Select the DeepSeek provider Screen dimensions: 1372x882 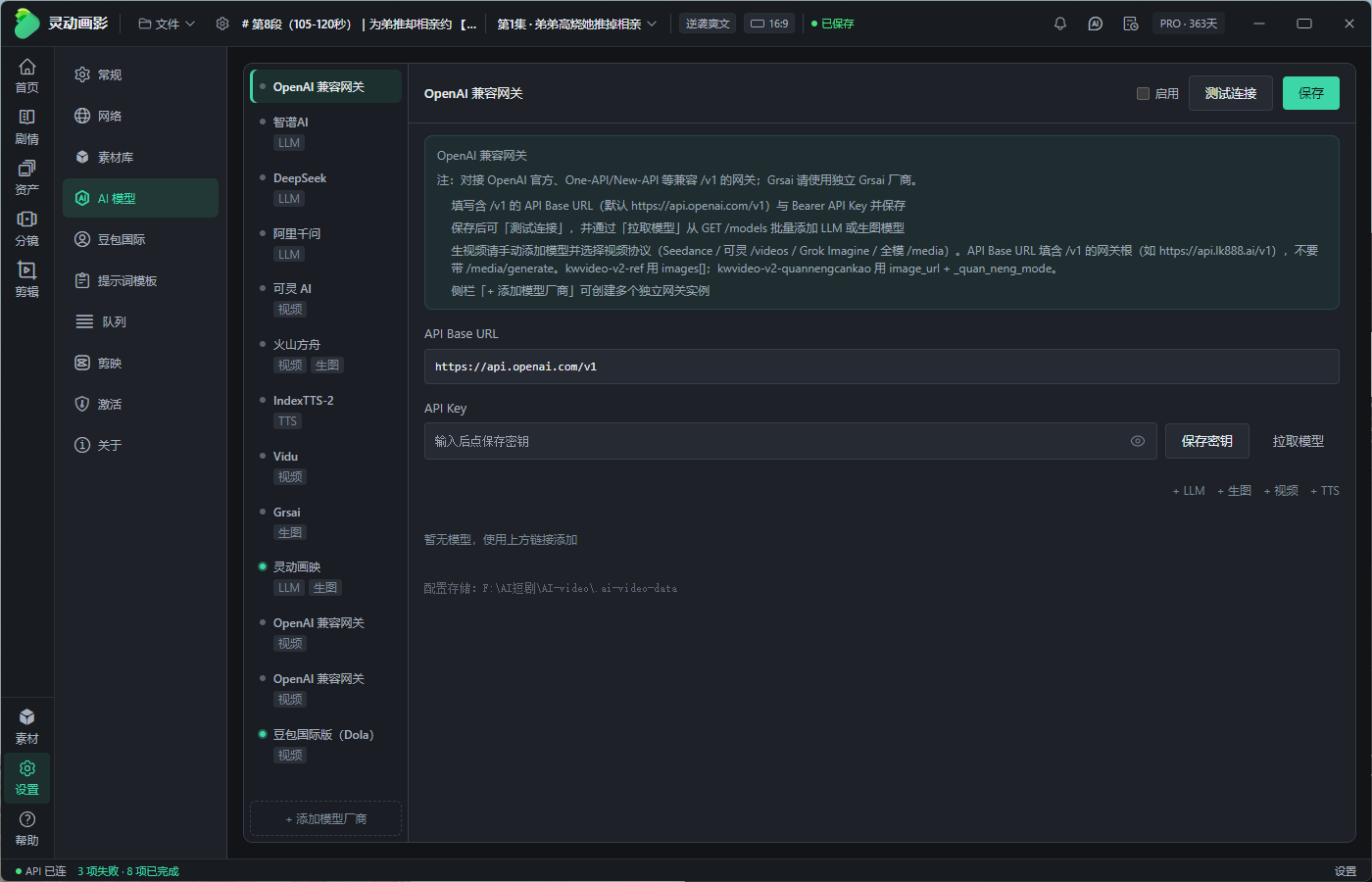pos(326,188)
